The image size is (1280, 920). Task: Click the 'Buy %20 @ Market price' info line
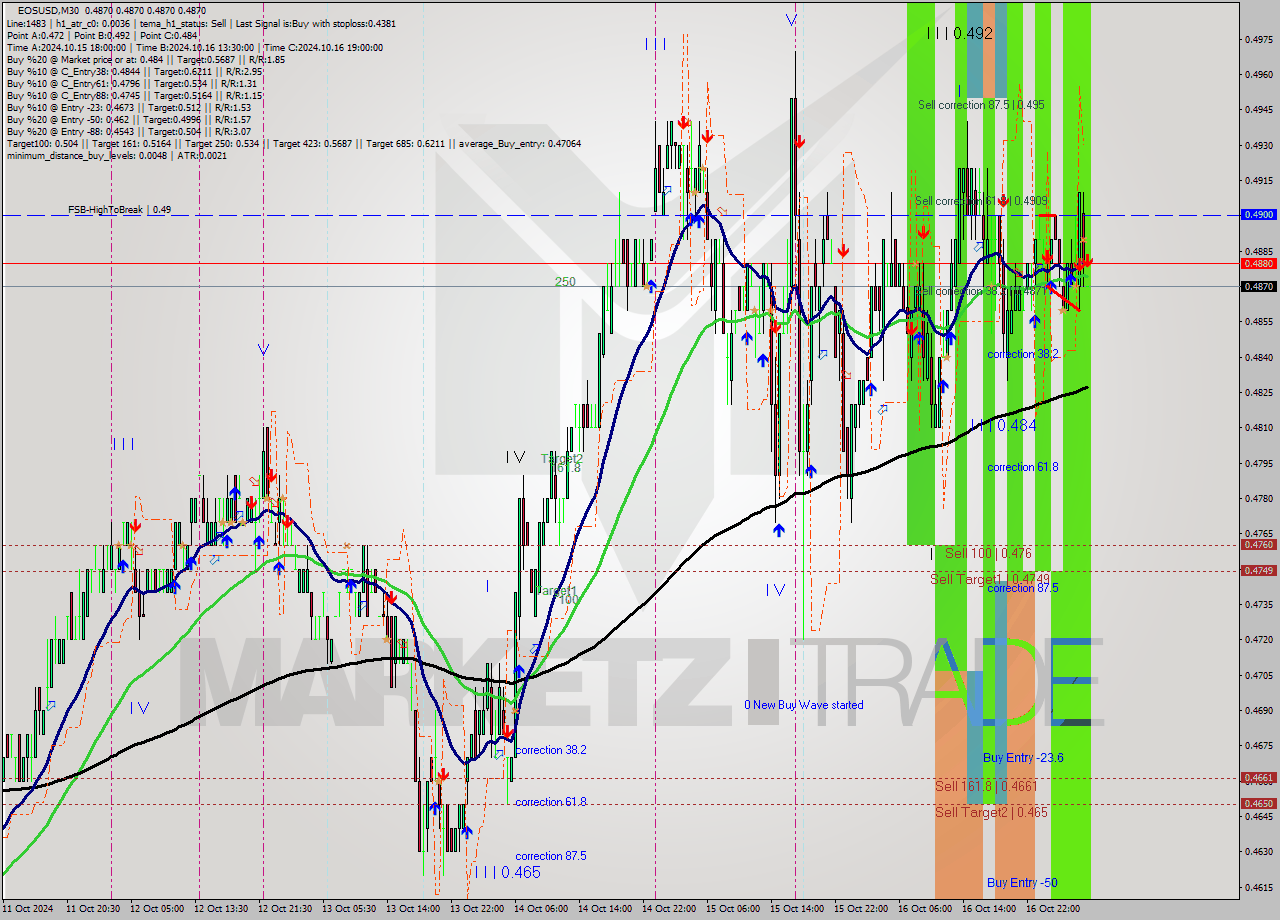[145, 59]
